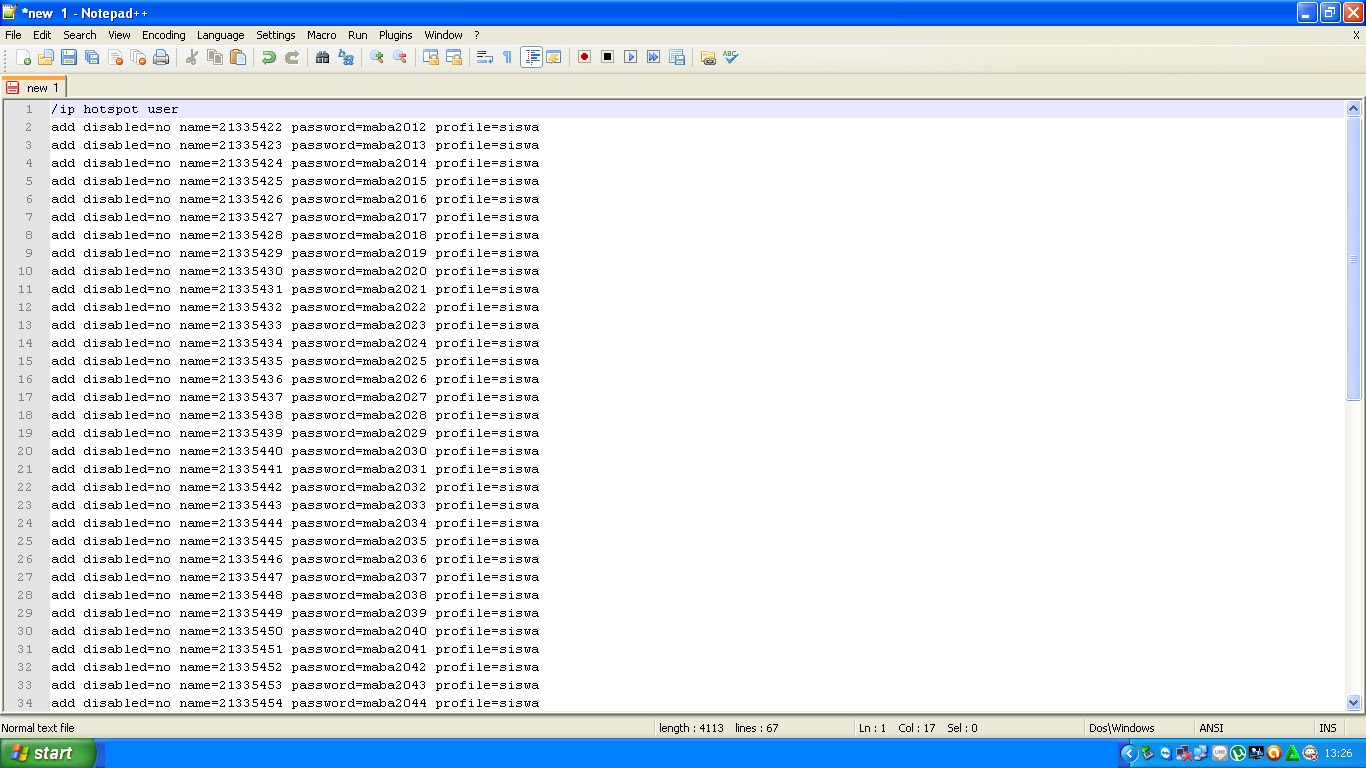1366x768 pixels.
Task: Zoom in using the magnifier plus icon
Action: click(x=376, y=58)
